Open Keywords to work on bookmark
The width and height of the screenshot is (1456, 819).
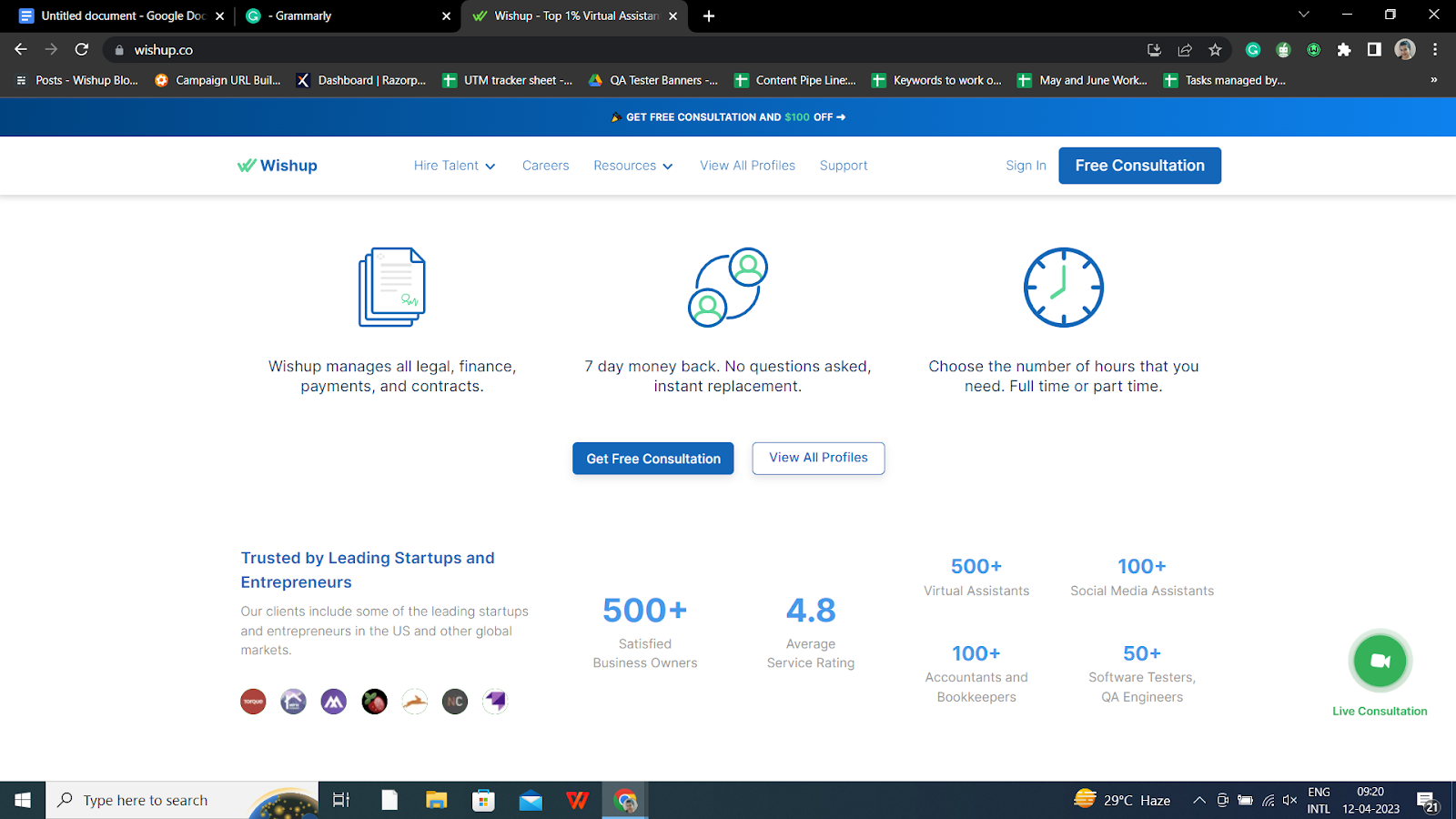point(936,80)
